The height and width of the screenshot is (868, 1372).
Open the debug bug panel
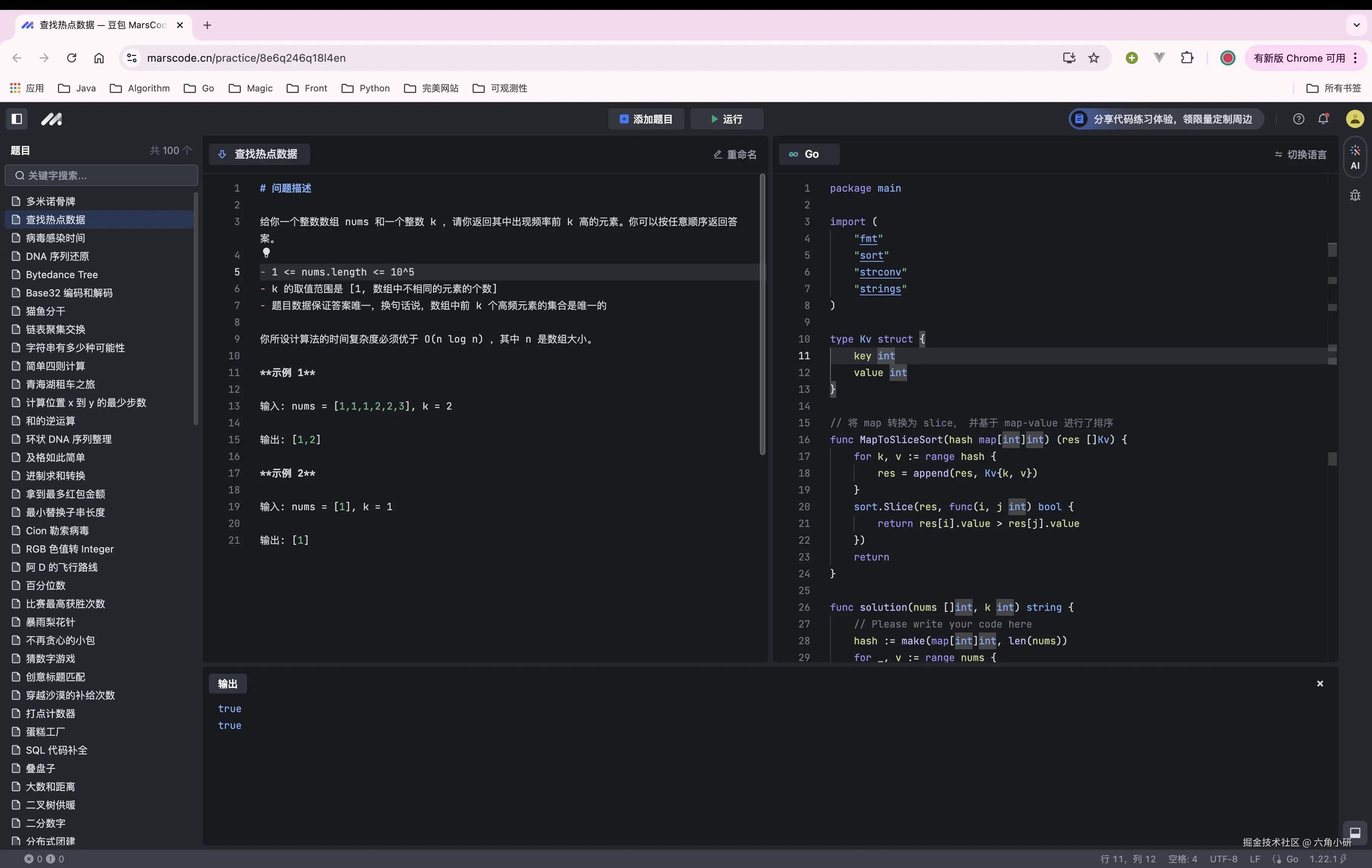coord(1355,195)
